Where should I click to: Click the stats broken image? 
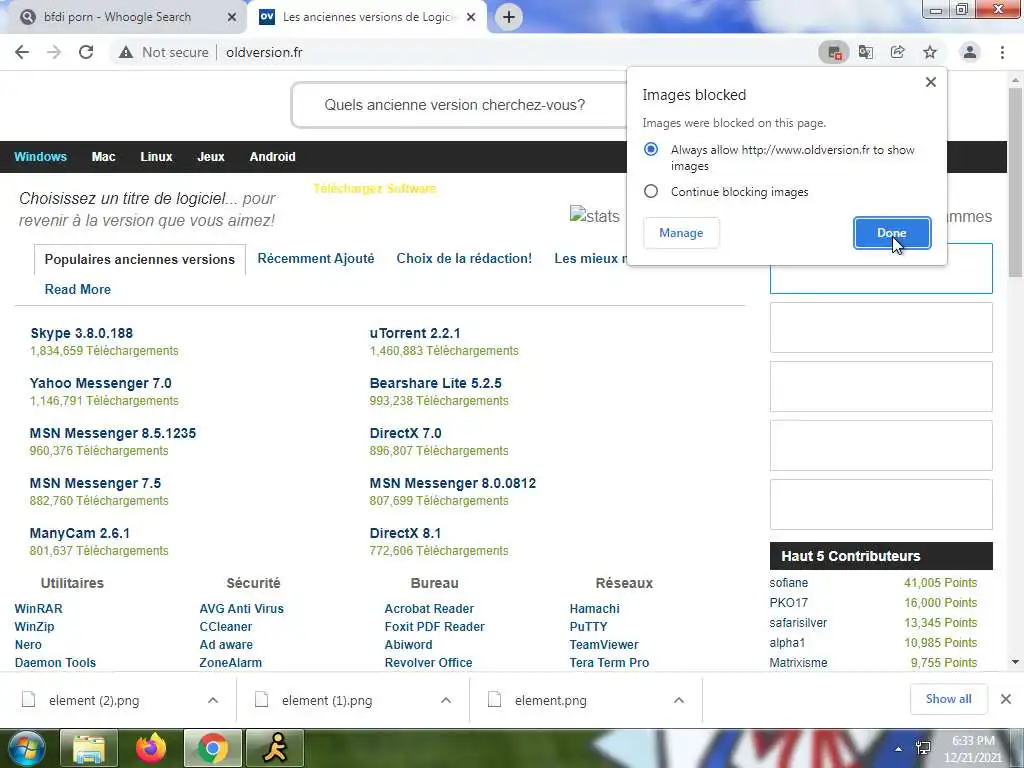[594, 216]
